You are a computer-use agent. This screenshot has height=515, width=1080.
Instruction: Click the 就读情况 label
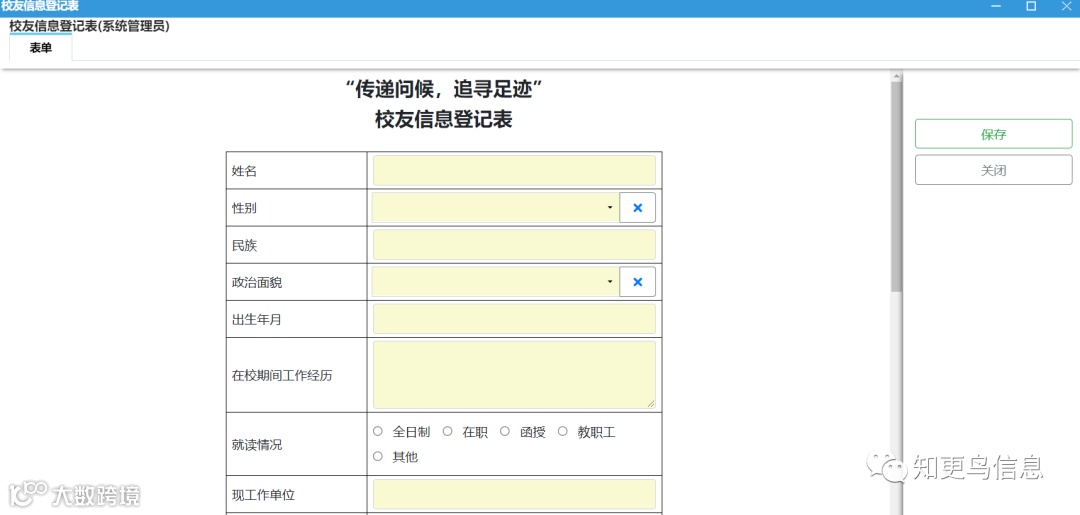pos(257,444)
